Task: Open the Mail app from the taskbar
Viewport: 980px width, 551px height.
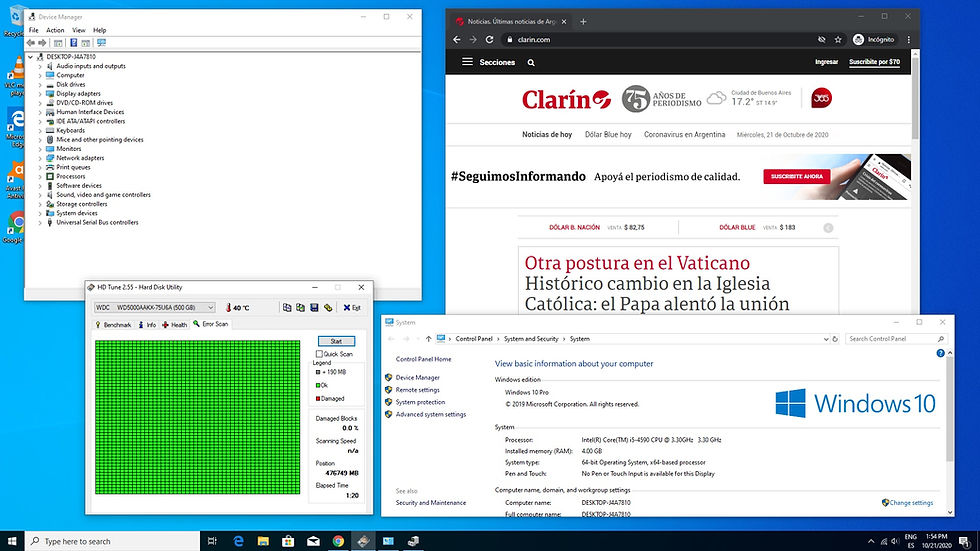Action: point(313,541)
